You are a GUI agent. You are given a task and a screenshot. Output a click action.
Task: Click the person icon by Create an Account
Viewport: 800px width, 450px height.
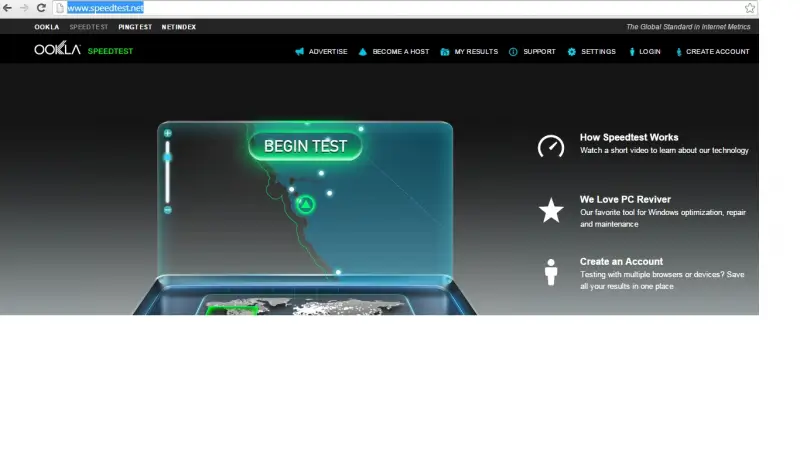click(x=551, y=272)
